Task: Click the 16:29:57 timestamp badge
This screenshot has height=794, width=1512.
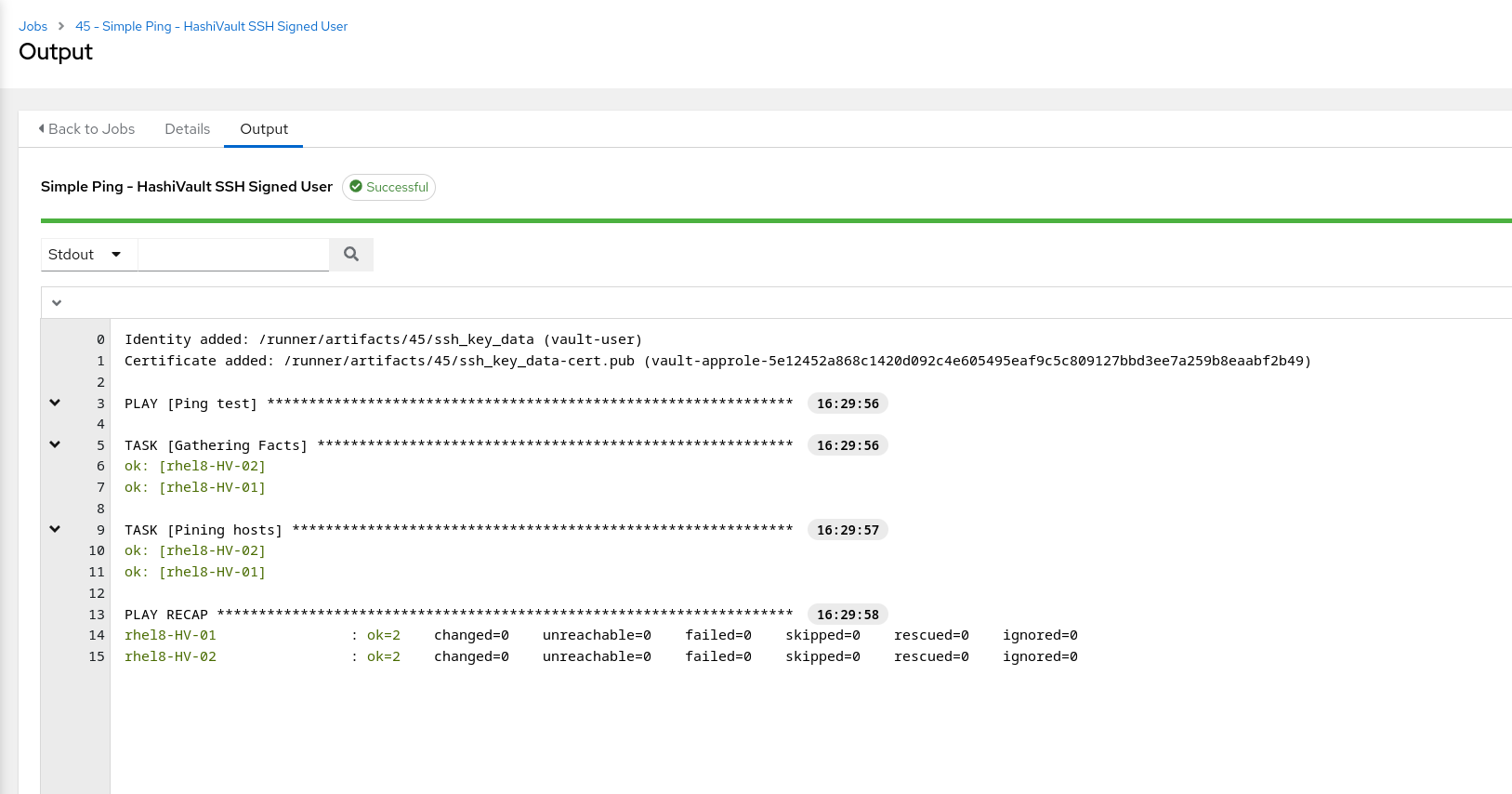Action: 848,530
